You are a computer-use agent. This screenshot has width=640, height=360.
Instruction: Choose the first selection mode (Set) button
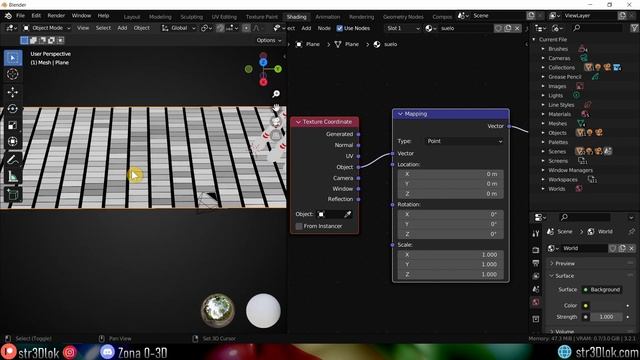tap(24, 40)
